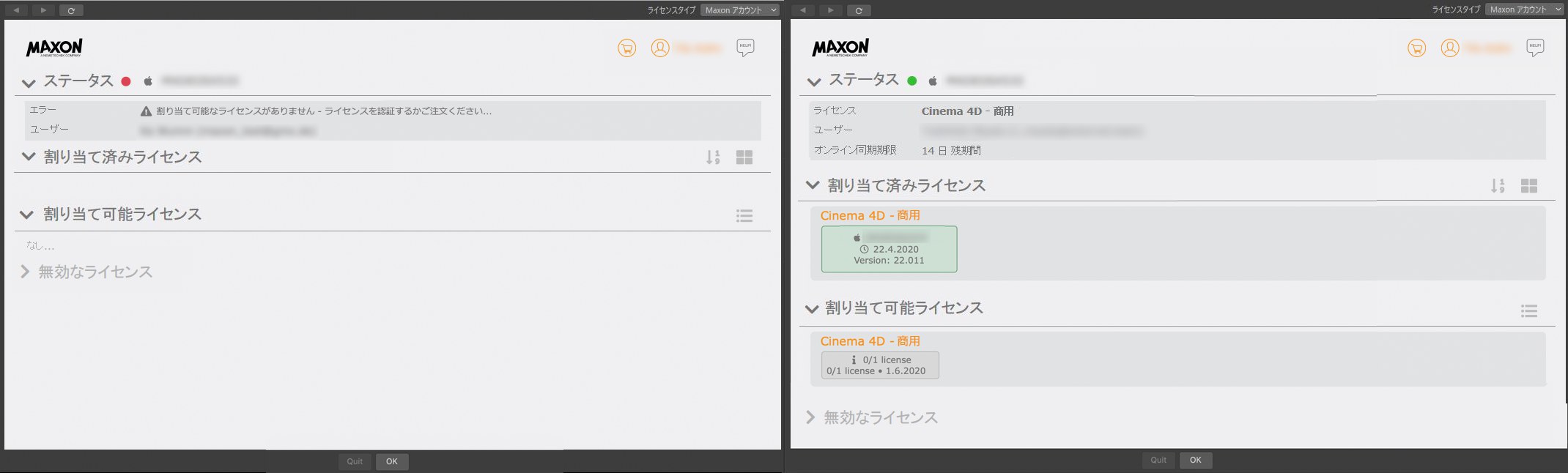
Task: Click Maxon logo in left window
Action: pyautogui.click(x=54, y=48)
